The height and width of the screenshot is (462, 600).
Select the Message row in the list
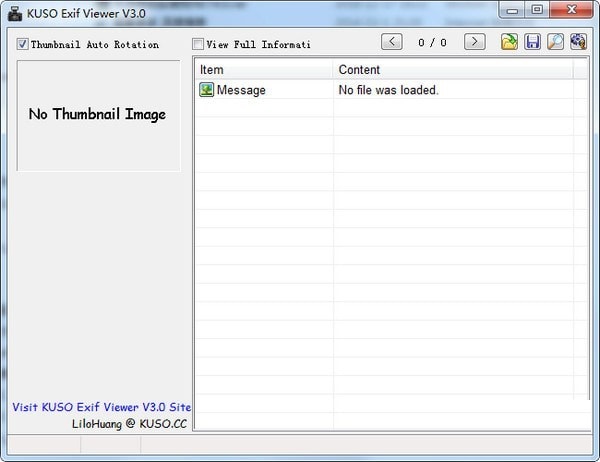(x=242, y=90)
